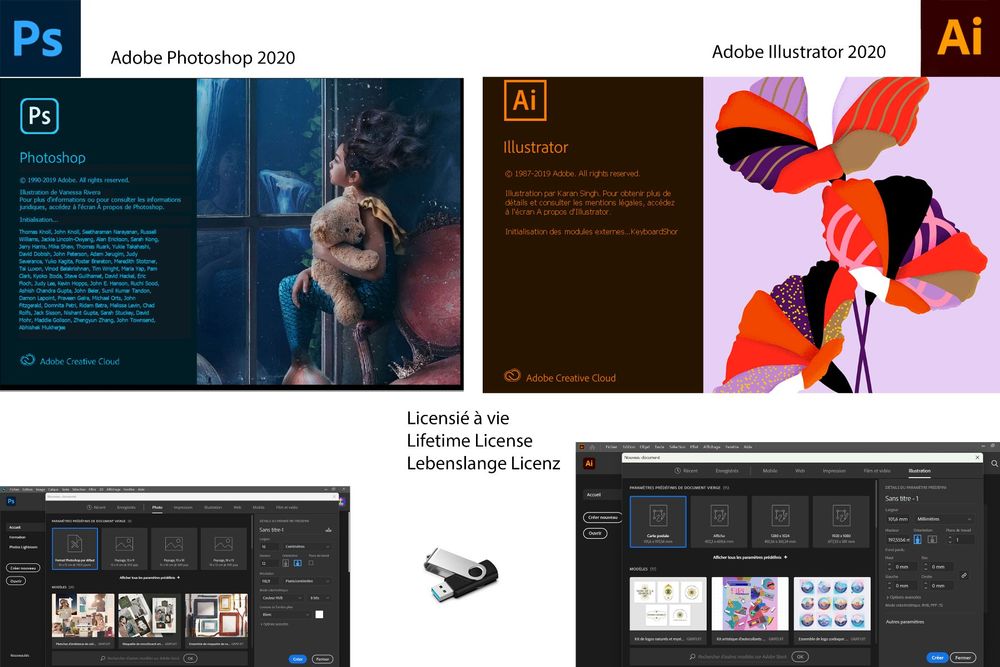Viewport: 1000px width, 667px height.
Task: Choose the Format Photoshop par défaut preset
Action: (x=75, y=548)
